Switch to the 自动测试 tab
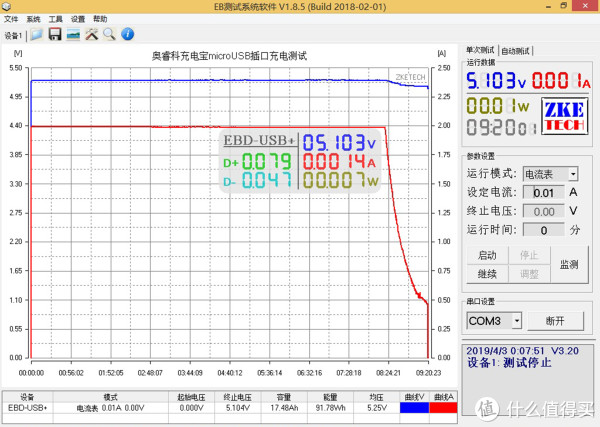 coord(515,51)
